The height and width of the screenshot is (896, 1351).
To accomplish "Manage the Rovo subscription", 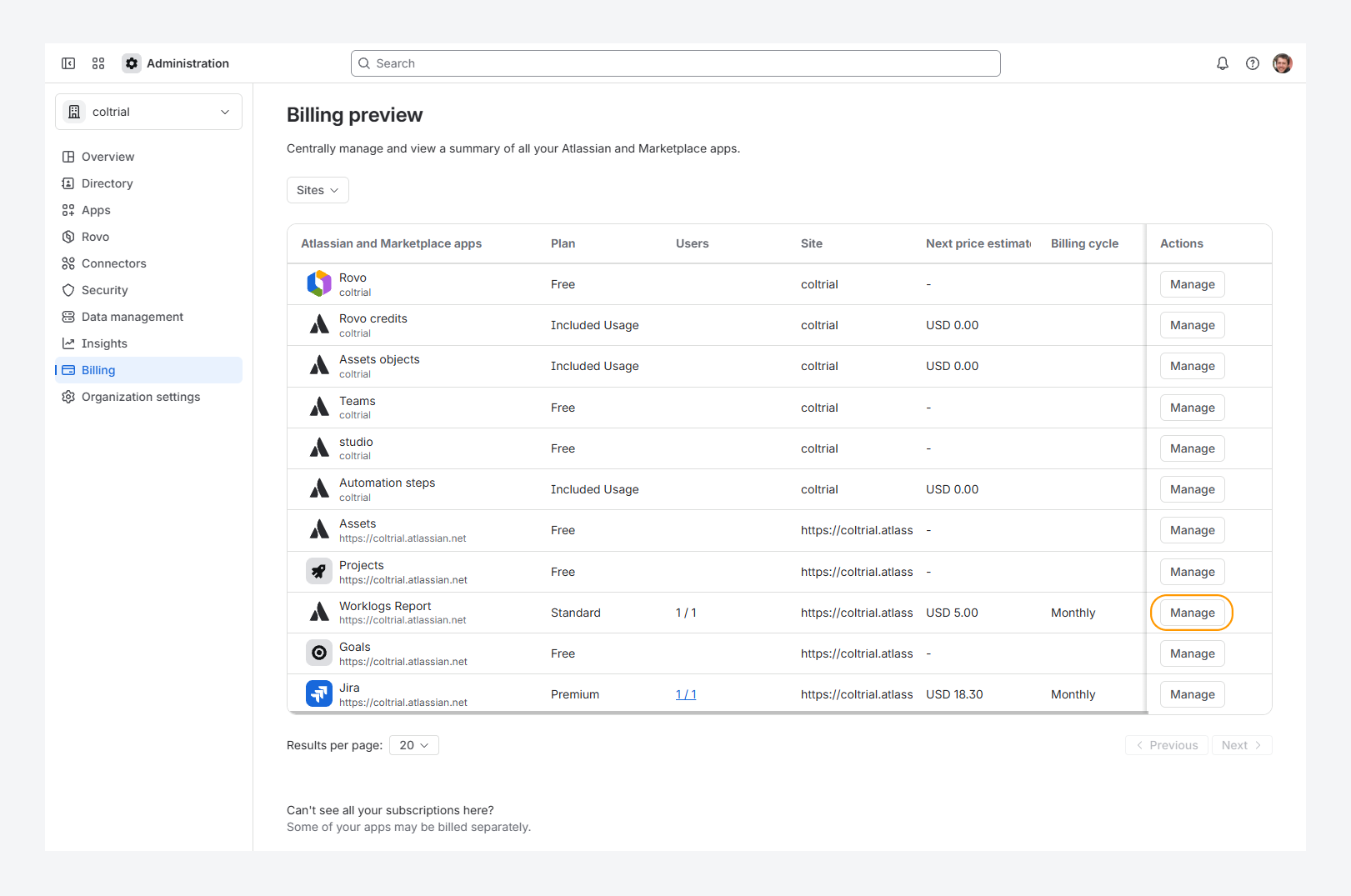I will 1193,284.
